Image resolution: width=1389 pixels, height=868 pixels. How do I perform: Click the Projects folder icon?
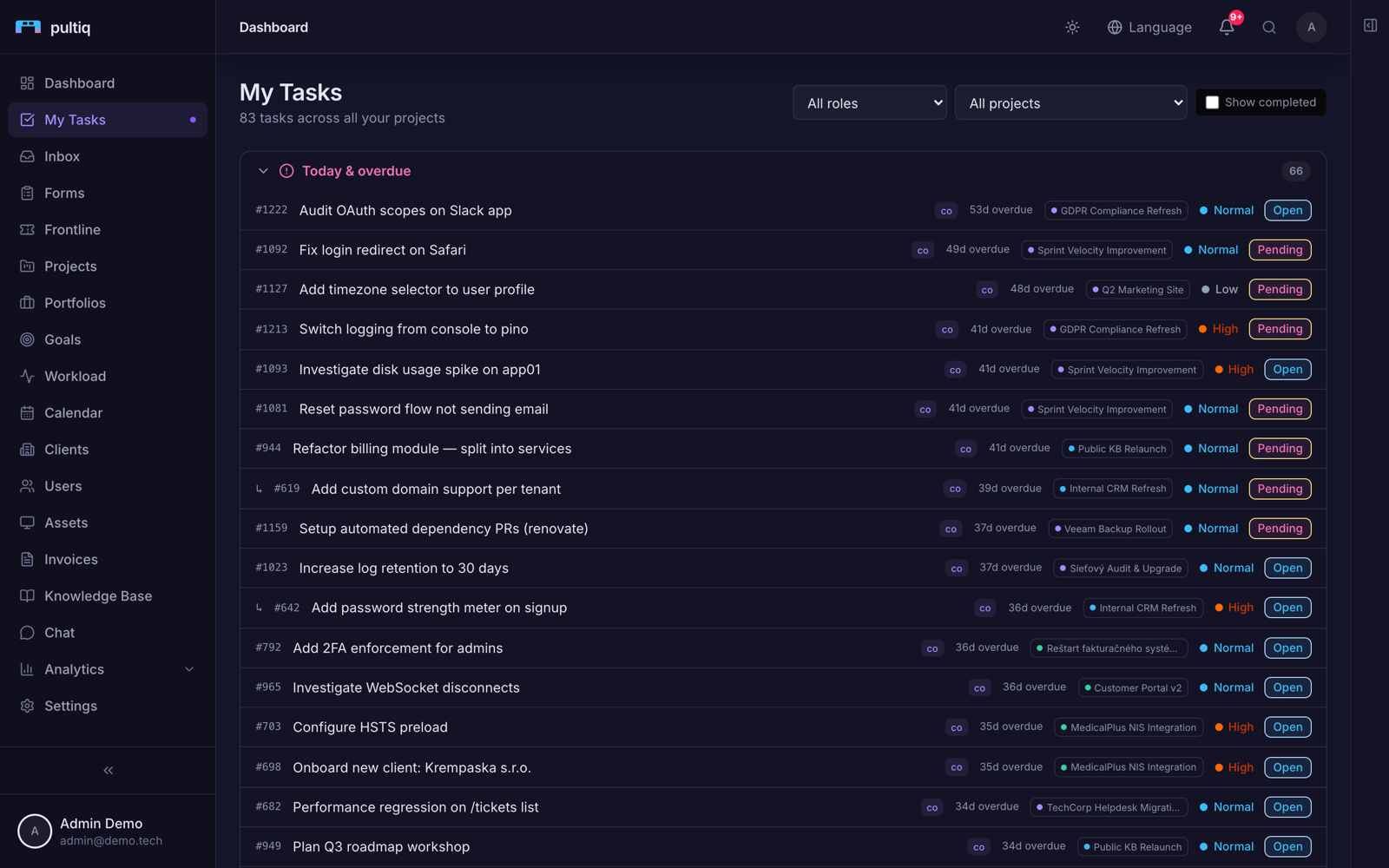(x=27, y=266)
